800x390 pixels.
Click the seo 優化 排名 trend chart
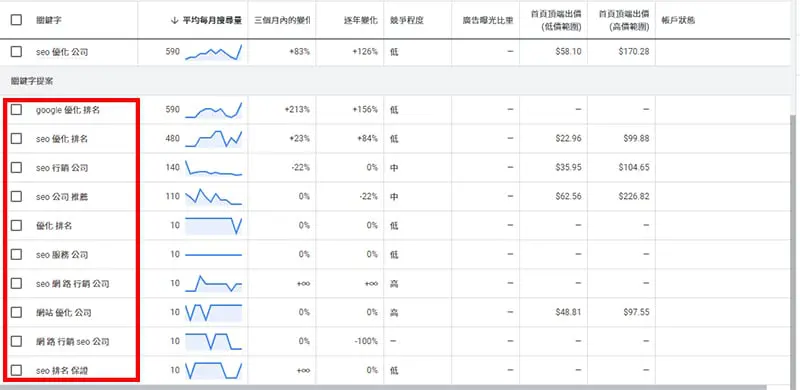pyautogui.click(x=213, y=139)
